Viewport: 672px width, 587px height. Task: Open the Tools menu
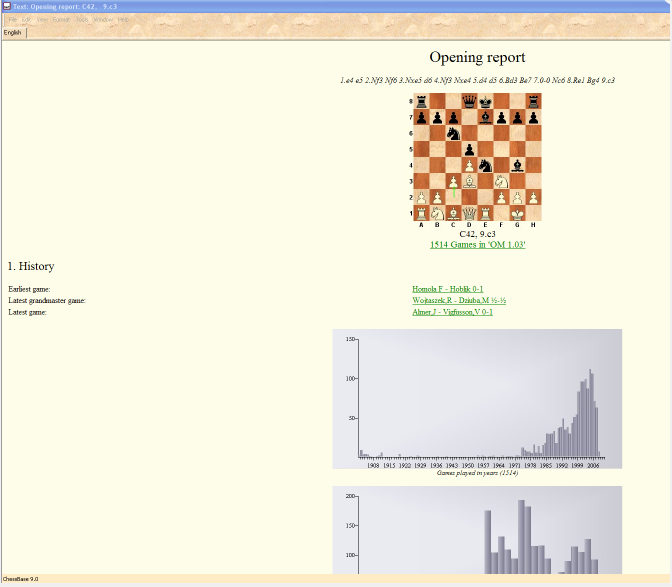(82, 20)
